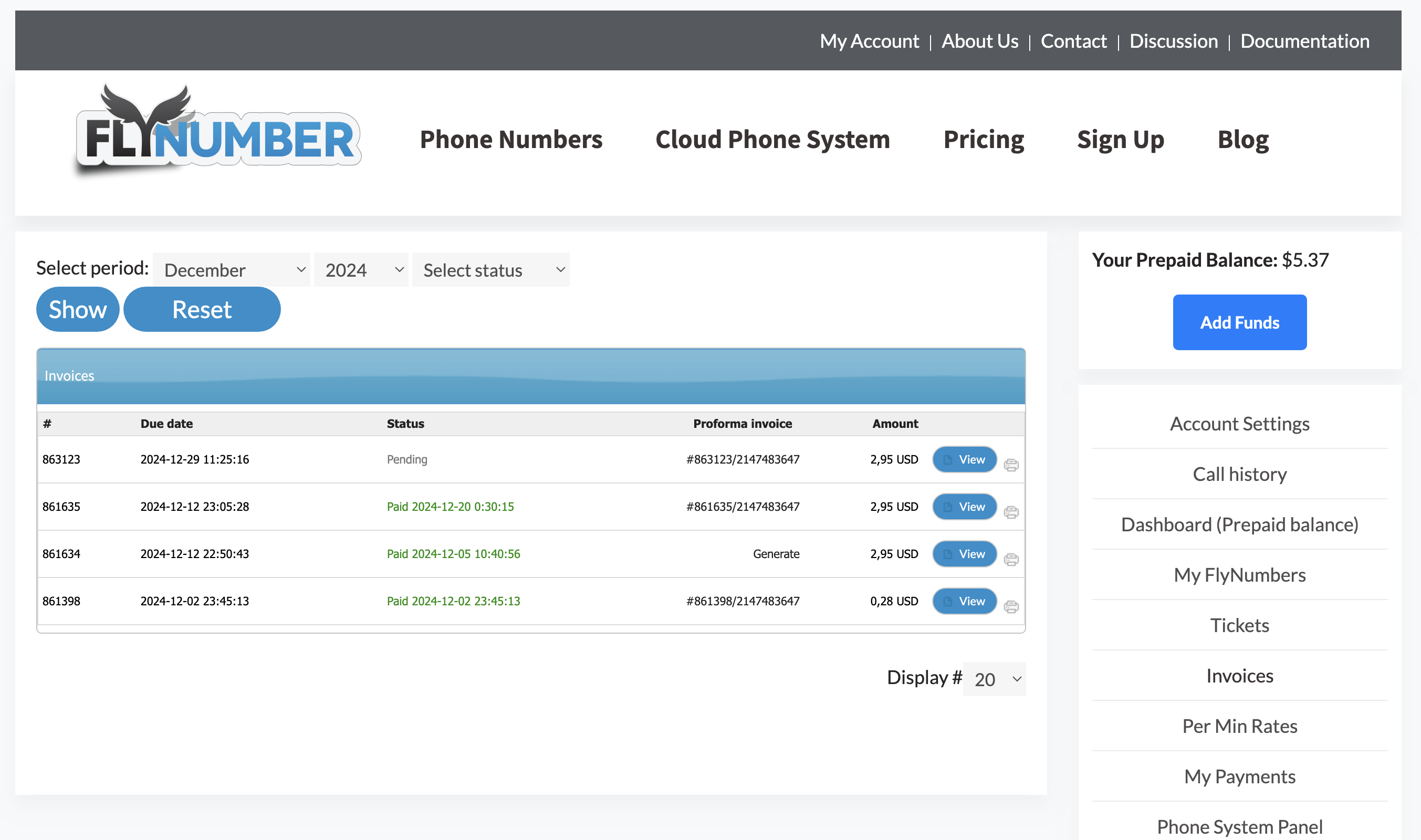Open Invoices in sidebar
Viewport: 1421px width, 840px height.
click(1240, 675)
